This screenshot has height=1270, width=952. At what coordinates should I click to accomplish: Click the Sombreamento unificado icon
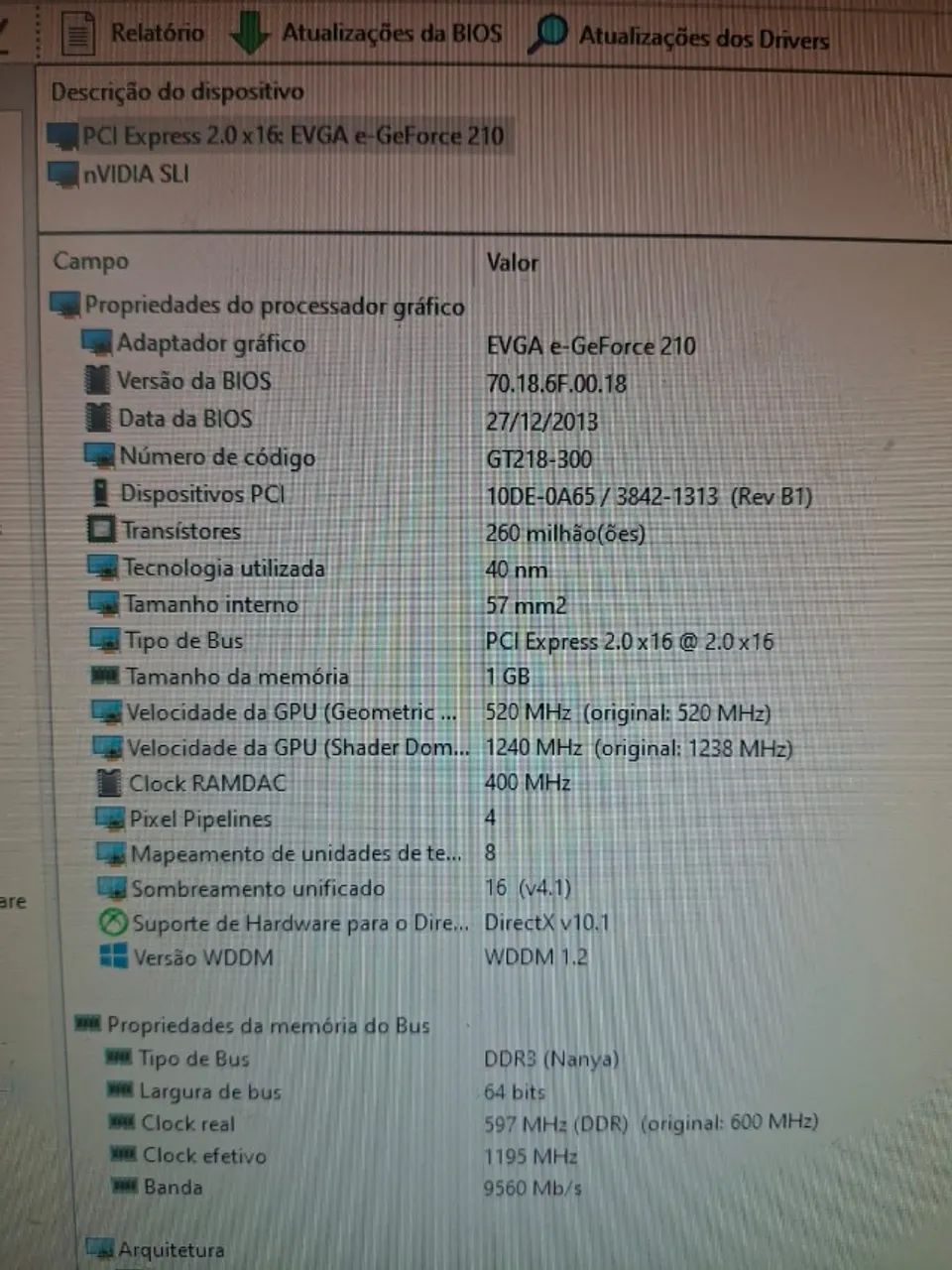111,888
